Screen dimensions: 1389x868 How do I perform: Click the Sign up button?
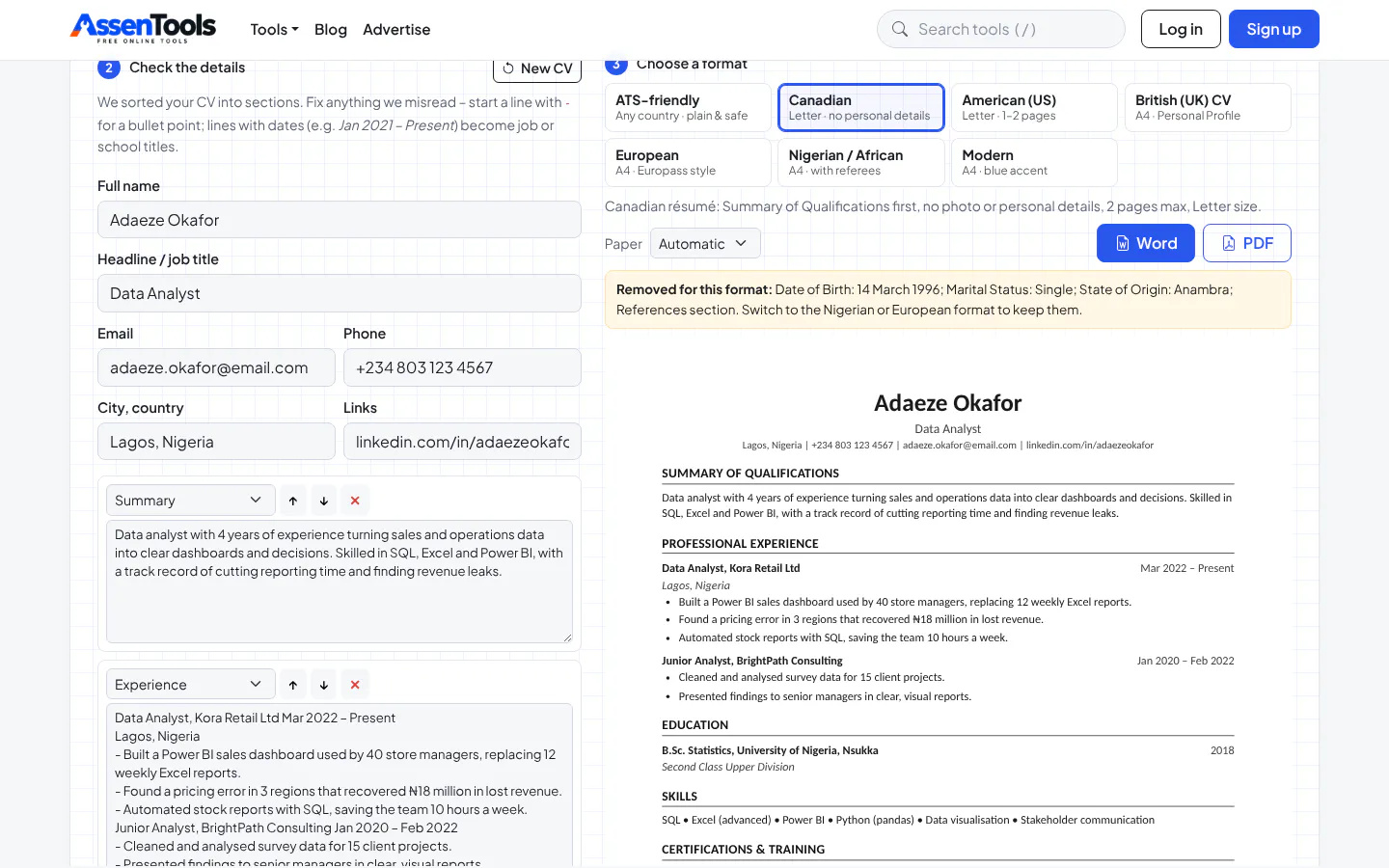tap(1273, 29)
